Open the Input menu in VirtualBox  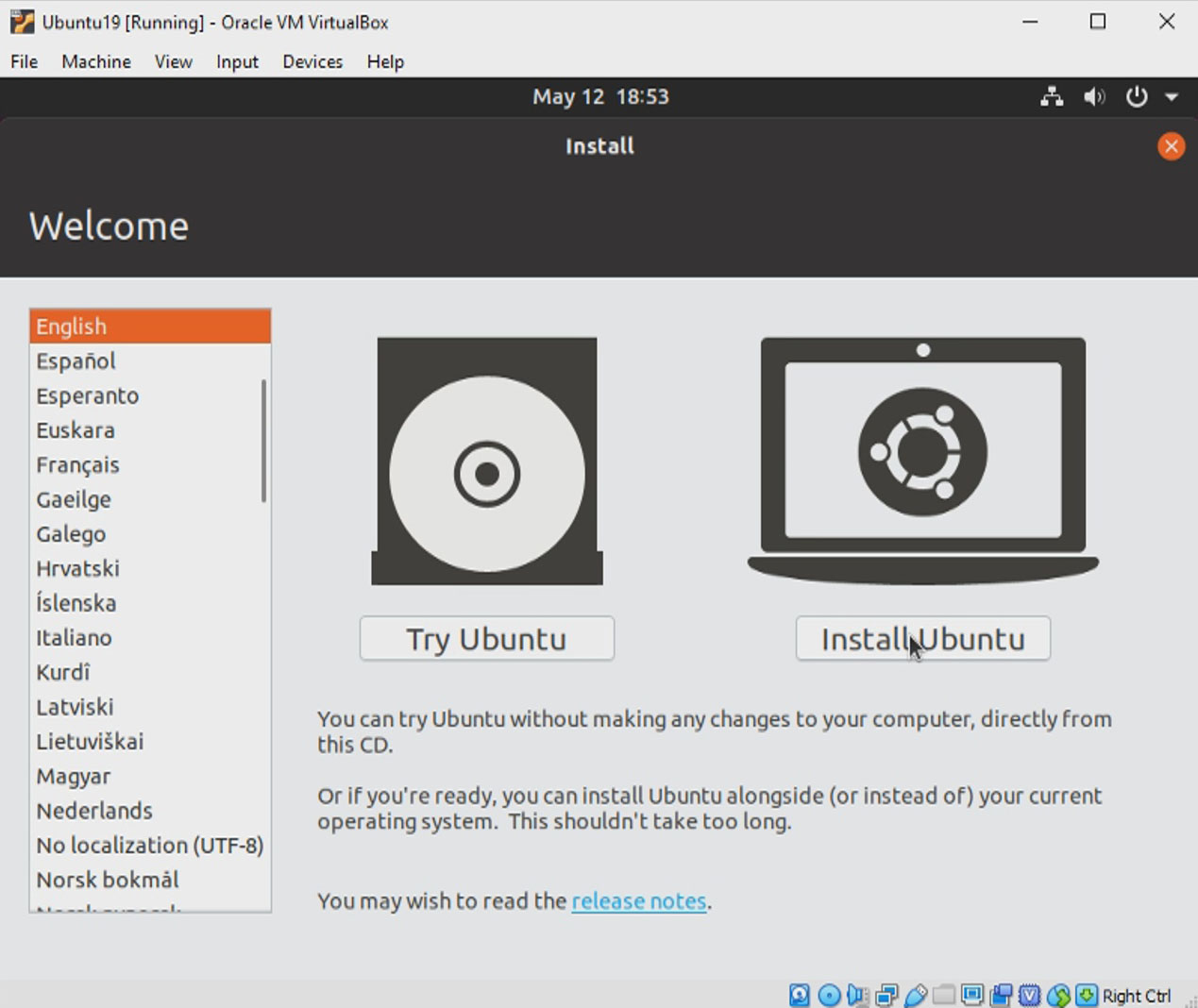236,61
